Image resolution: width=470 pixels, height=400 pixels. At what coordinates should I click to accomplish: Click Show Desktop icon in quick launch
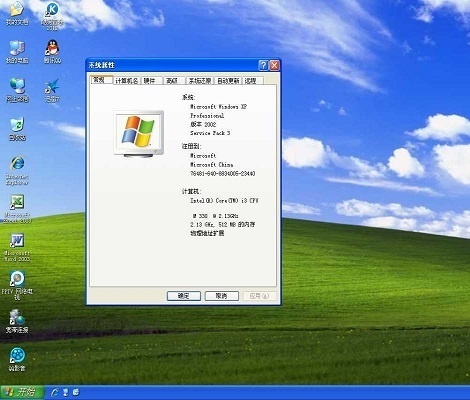tap(65, 392)
